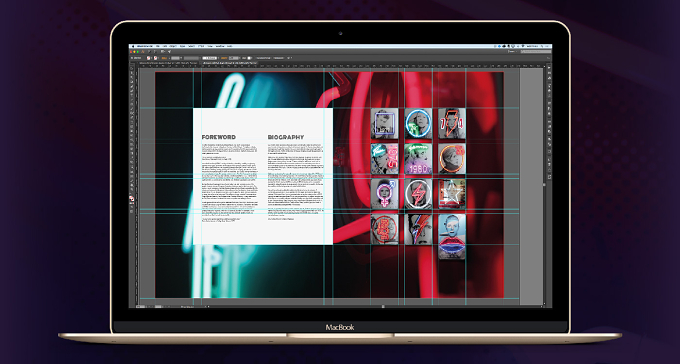Open the File menu
Image resolution: width=680 pixels, height=364 pixels.
pos(157,46)
